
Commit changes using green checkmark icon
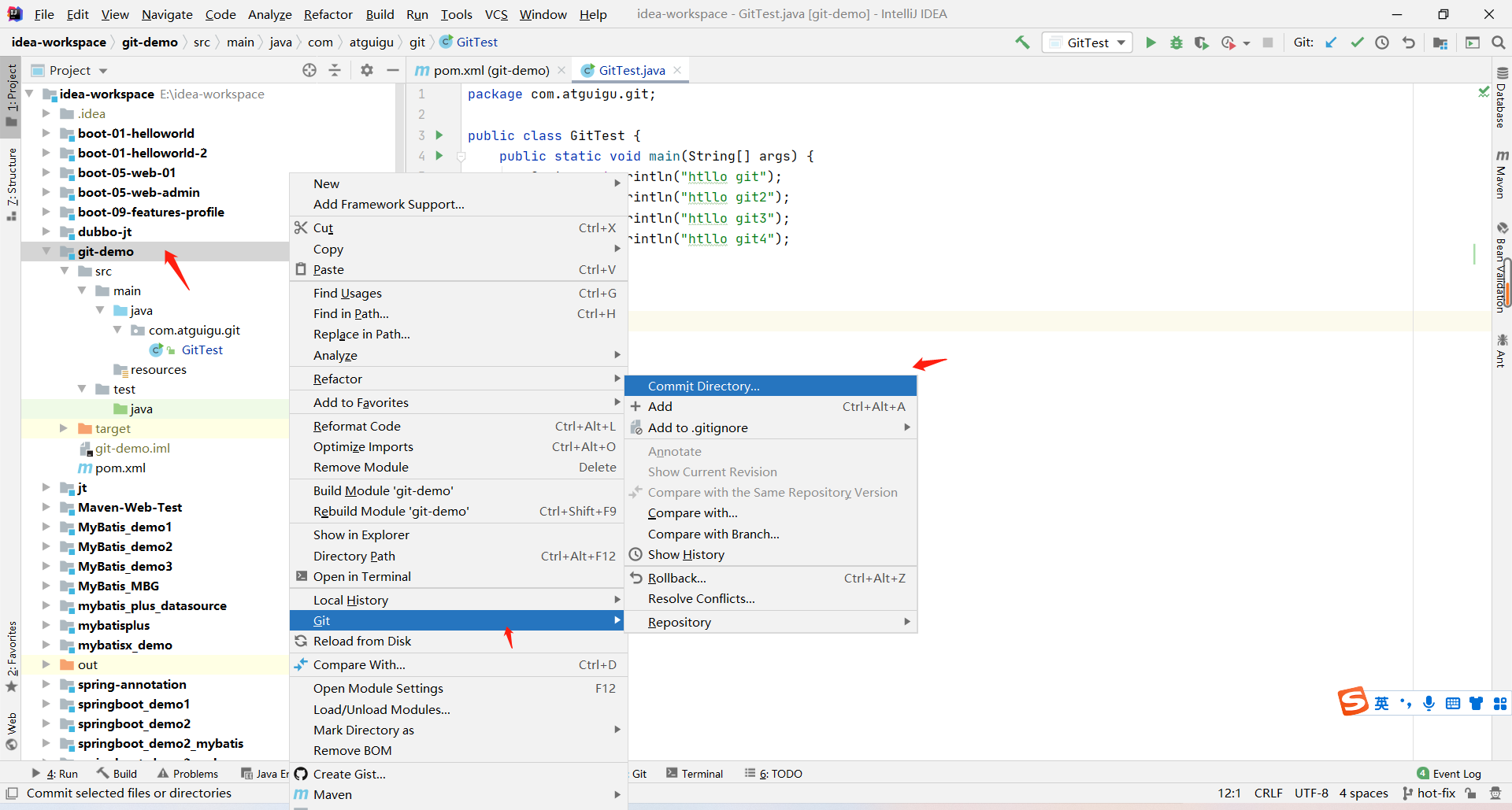coord(1357,43)
